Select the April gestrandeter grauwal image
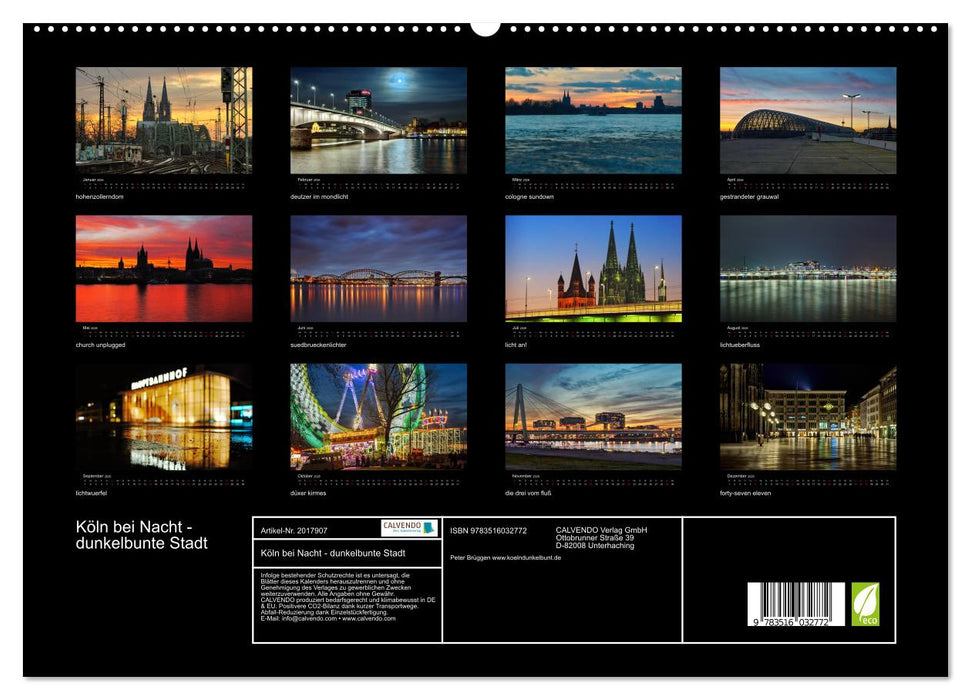 (x=807, y=120)
